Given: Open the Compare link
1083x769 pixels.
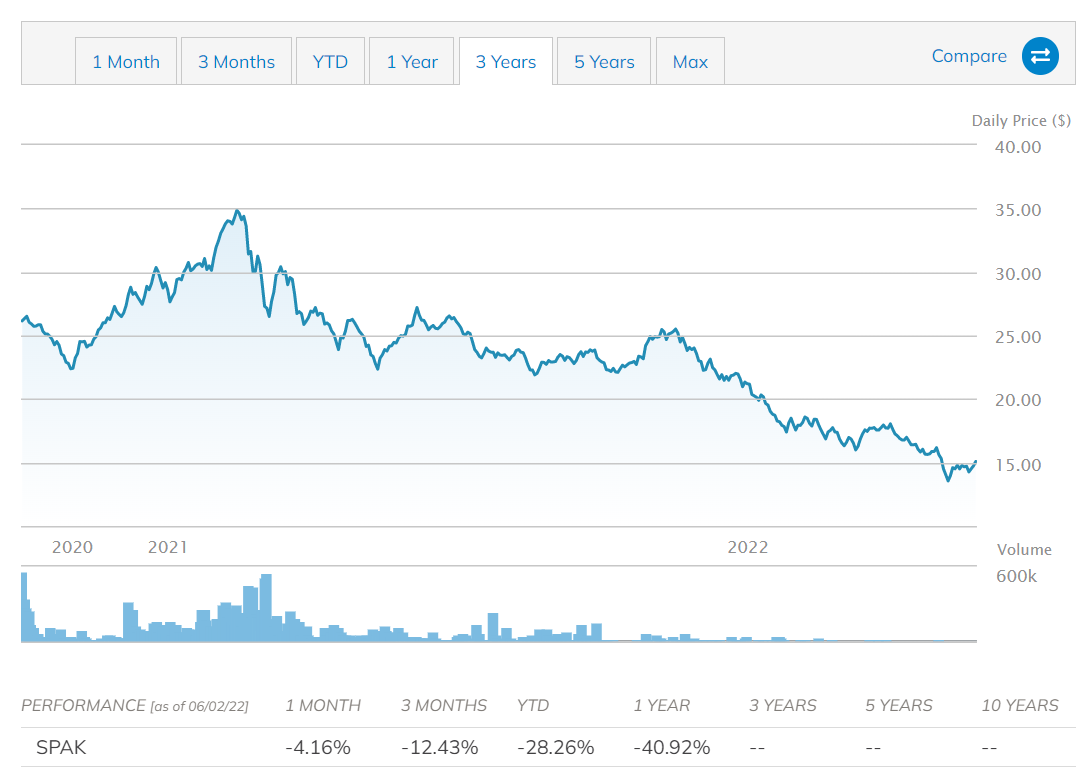Looking at the screenshot, I should pos(968,56).
